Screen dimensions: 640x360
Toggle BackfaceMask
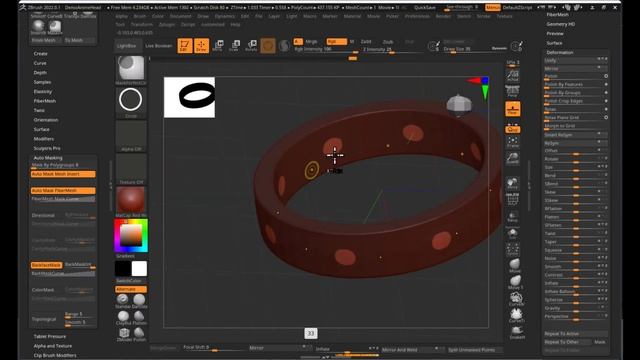pyautogui.click(x=47, y=265)
